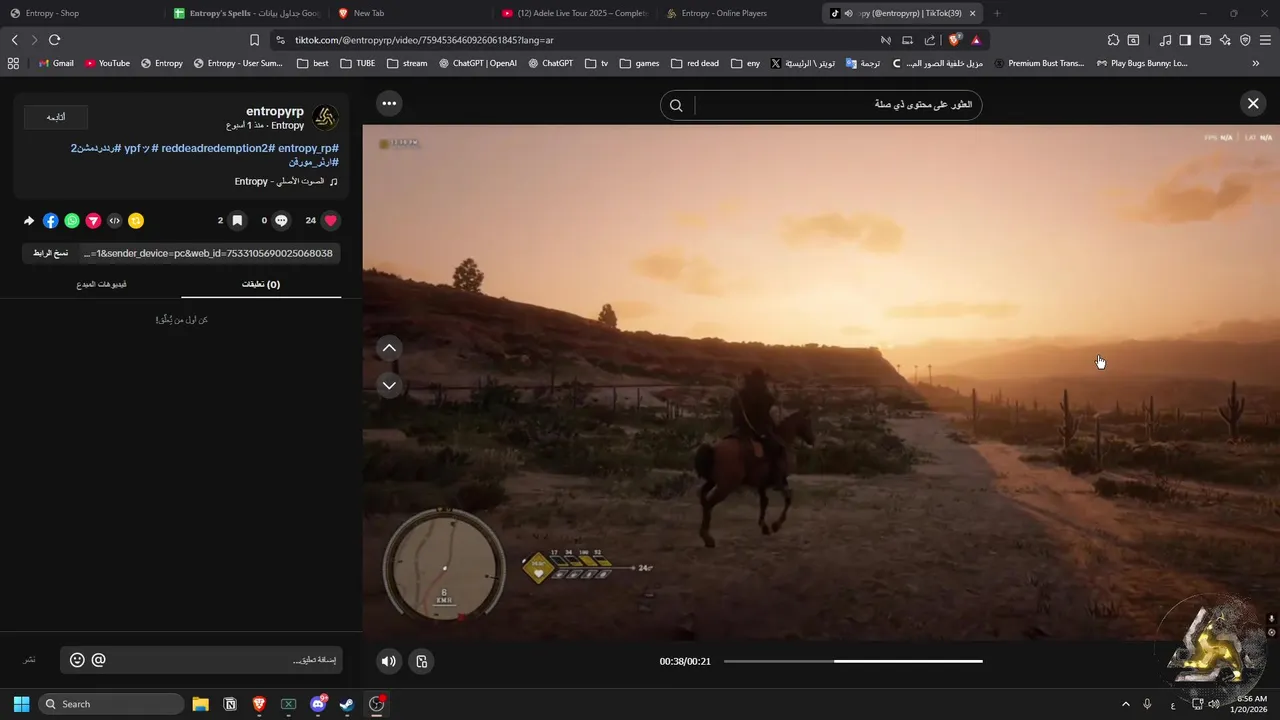1280x720 pixels.
Task: Open the #entropy_rp hashtag
Action: 308,148
